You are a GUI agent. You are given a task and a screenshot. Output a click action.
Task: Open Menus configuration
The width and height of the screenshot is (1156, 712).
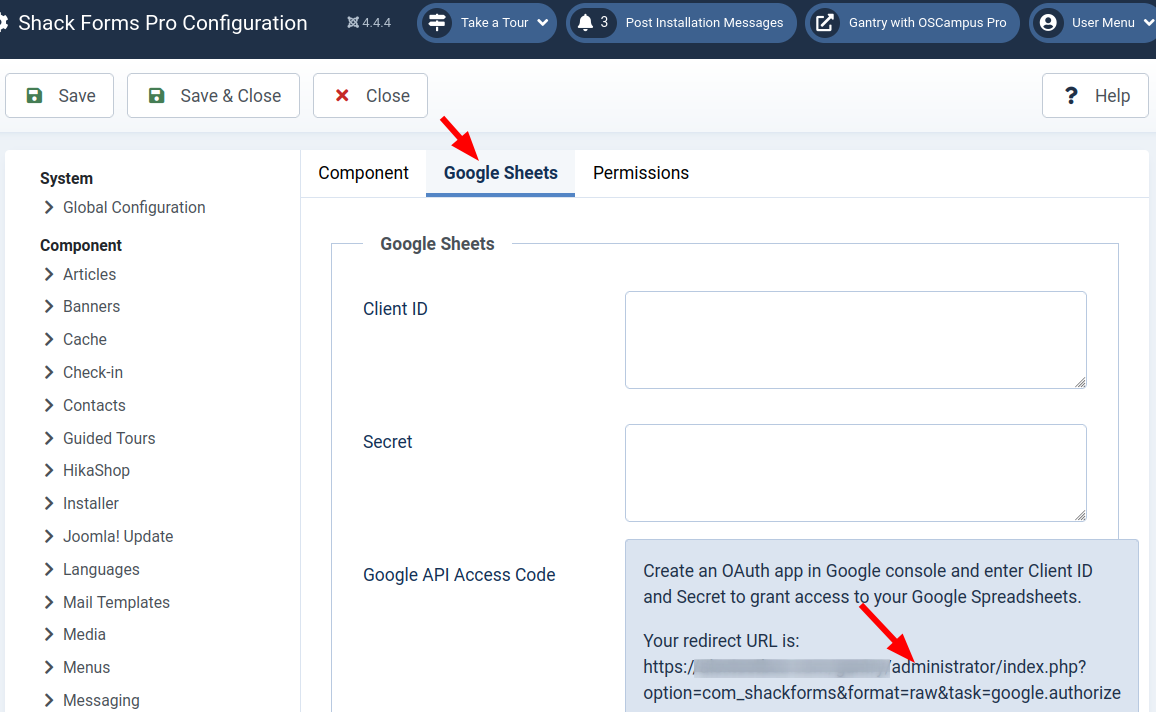[x=86, y=668]
